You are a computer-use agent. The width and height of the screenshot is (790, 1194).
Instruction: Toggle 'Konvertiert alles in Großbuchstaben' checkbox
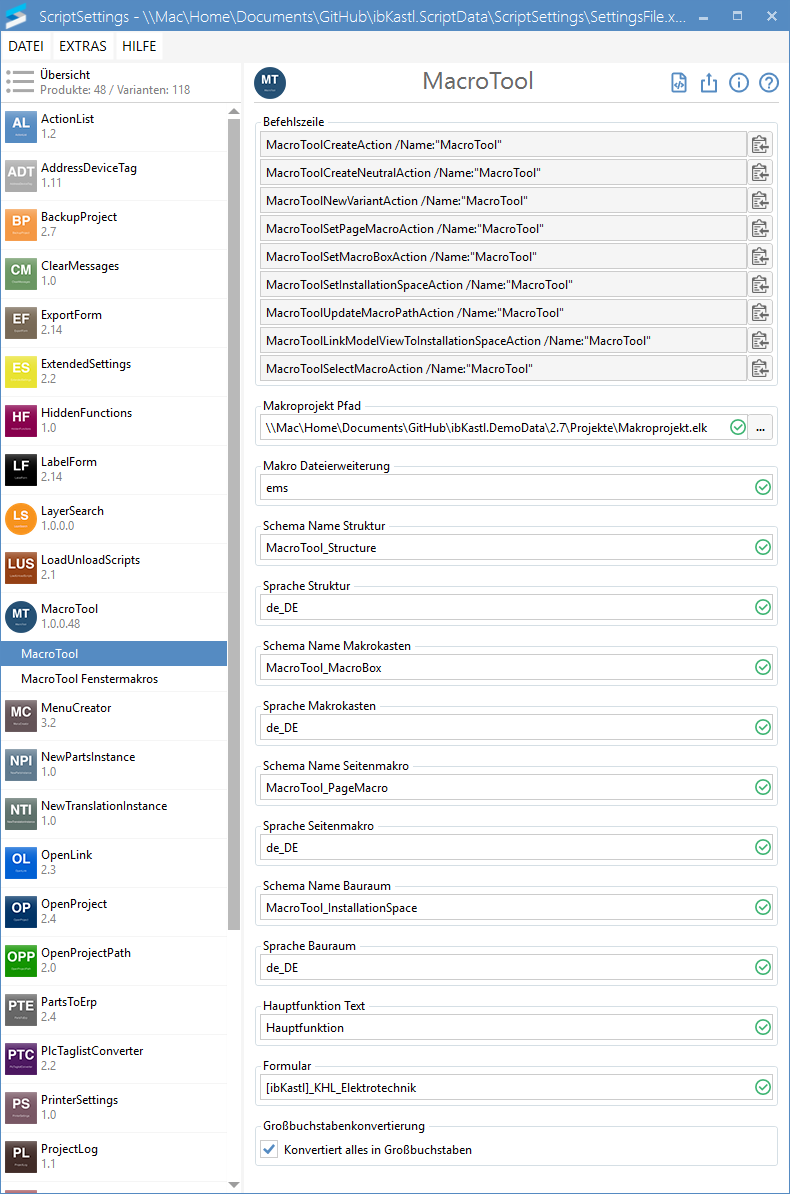269,1150
